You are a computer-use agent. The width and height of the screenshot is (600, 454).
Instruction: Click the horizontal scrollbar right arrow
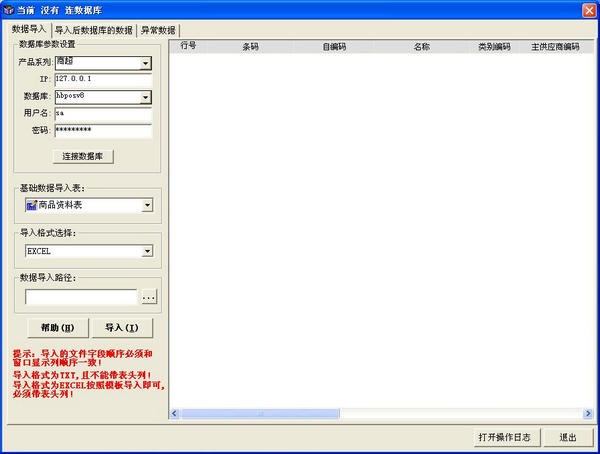point(588,413)
